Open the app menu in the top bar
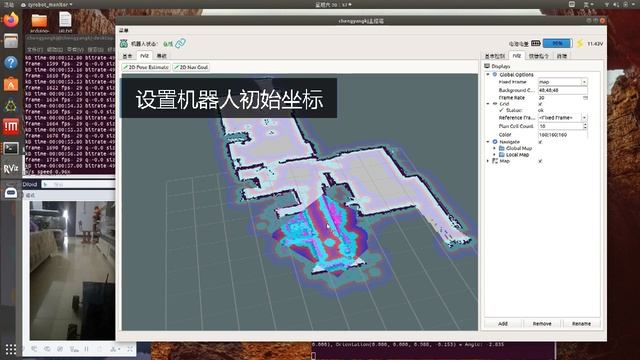The width and height of the screenshot is (640, 360). [47, 4]
